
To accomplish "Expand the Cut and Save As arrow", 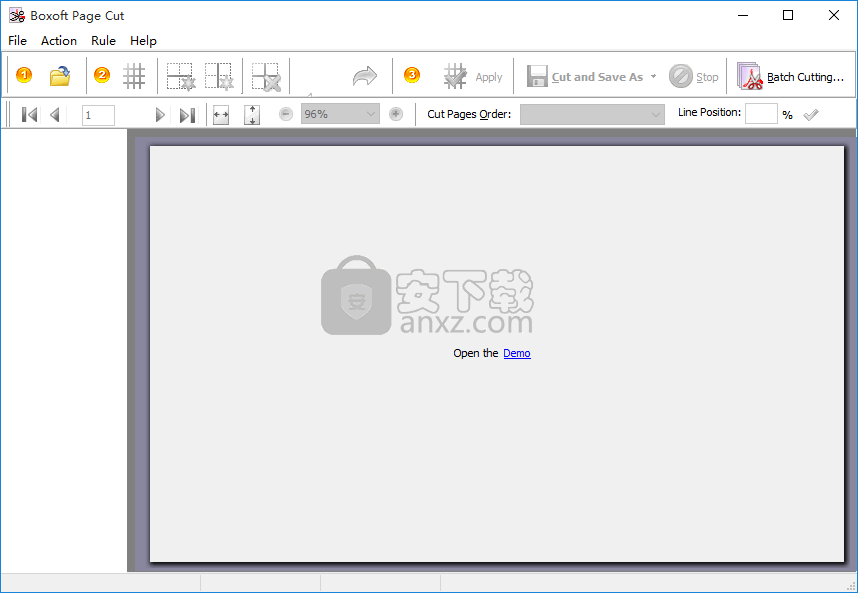I will pyautogui.click(x=653, y=77).
